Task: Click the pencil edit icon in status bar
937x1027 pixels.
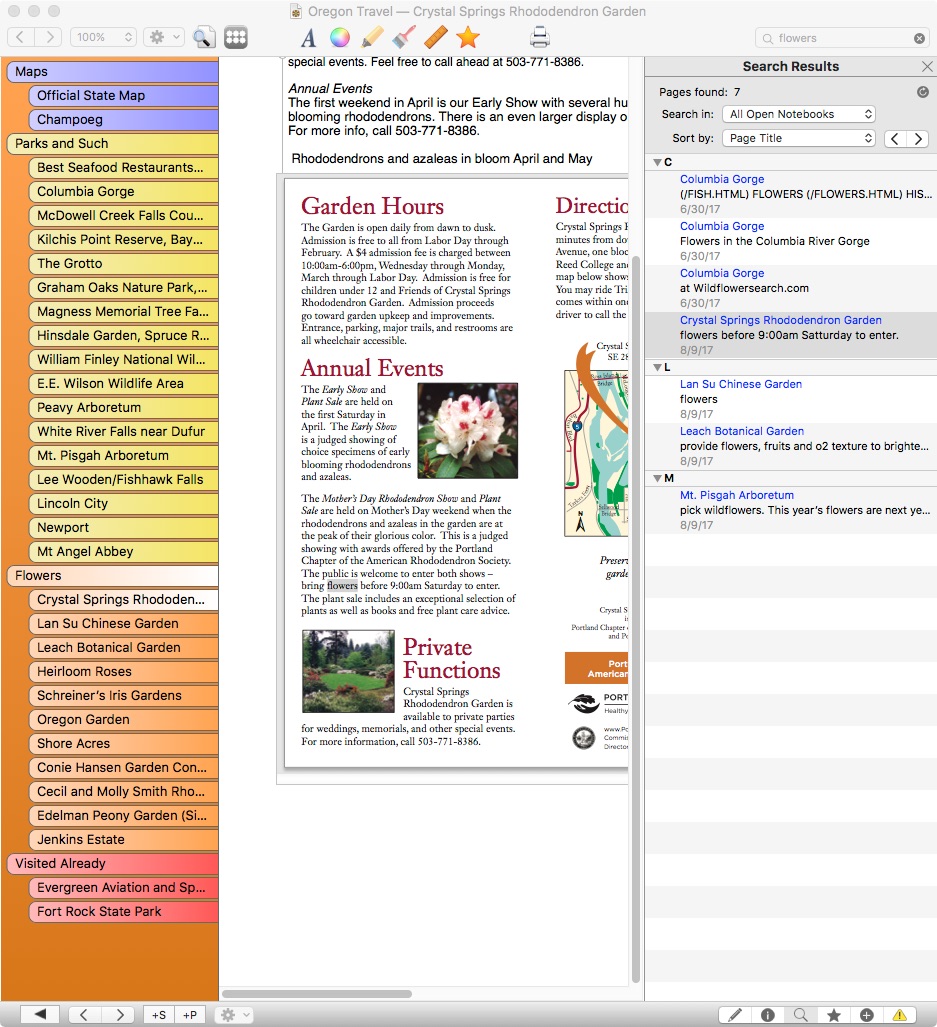Action: coord(735,1015)
